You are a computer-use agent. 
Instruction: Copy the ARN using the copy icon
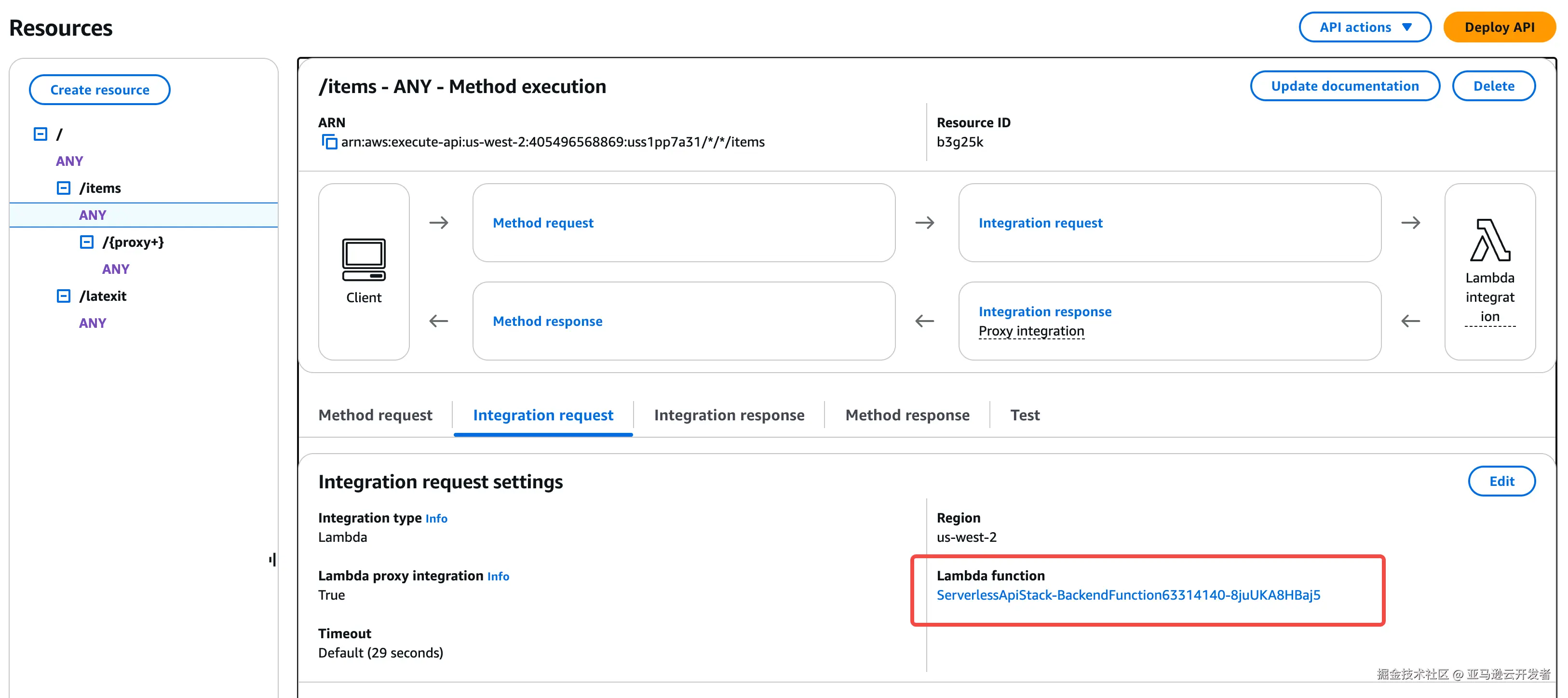[x=329, y=142]
